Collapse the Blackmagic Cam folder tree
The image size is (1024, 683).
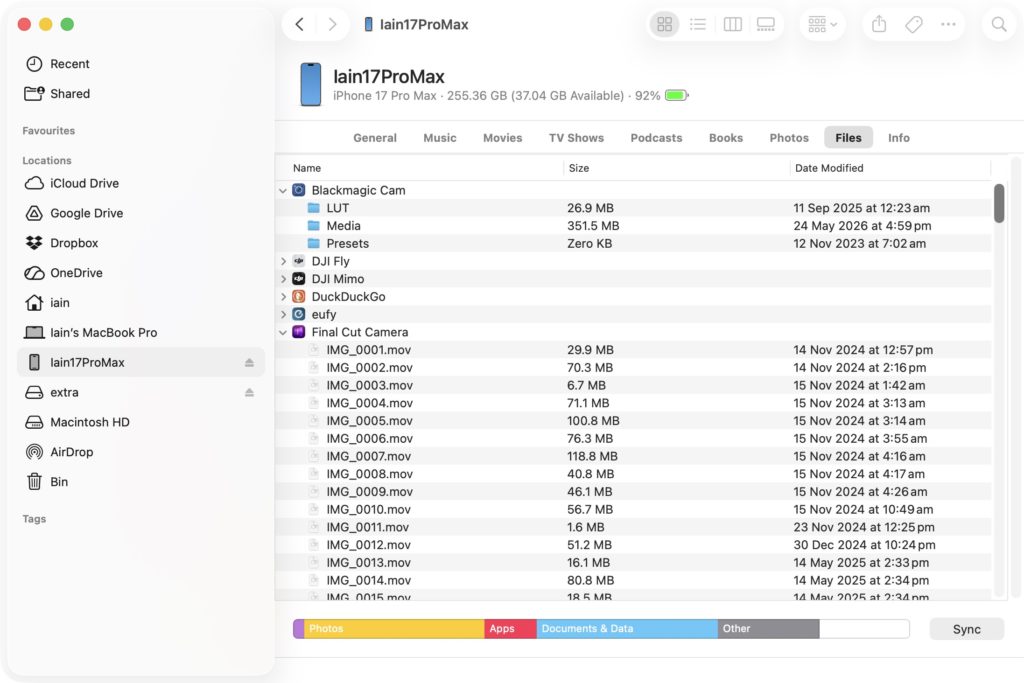(283, 191)
